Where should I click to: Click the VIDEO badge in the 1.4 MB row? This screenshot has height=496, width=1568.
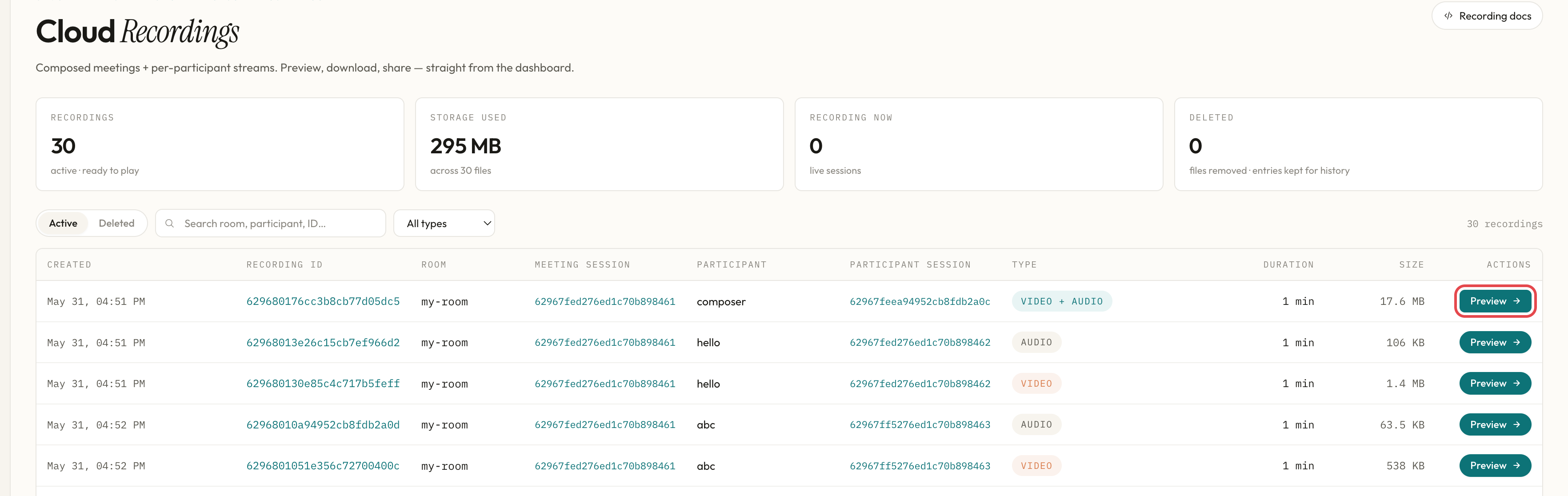[1036, 384]
